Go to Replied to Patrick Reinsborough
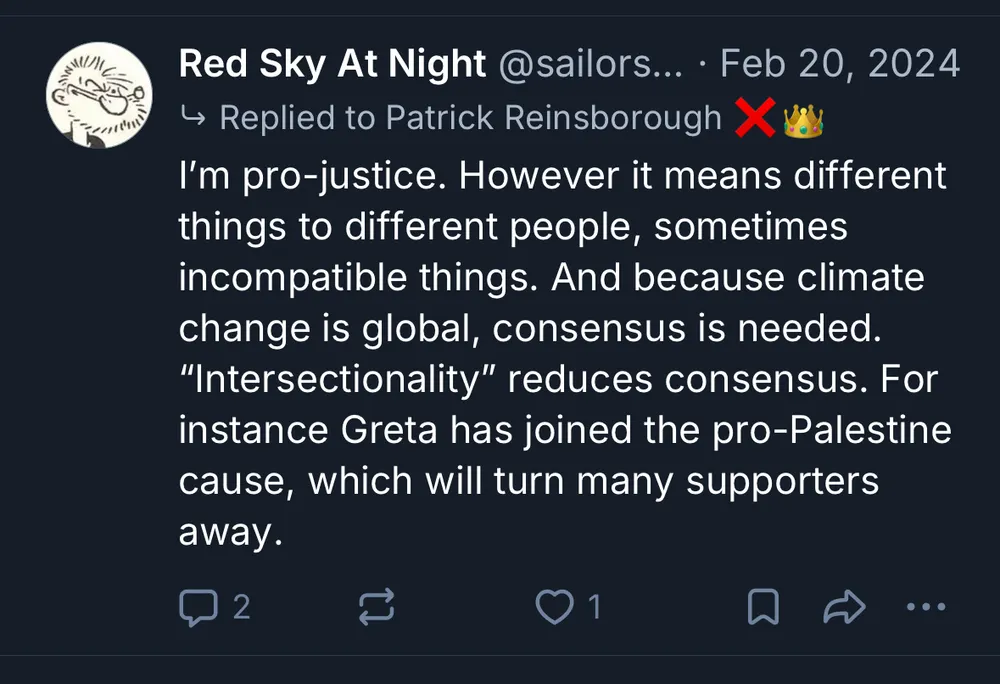The height and width of the screenshot is (684, 1000). [470, 118]
